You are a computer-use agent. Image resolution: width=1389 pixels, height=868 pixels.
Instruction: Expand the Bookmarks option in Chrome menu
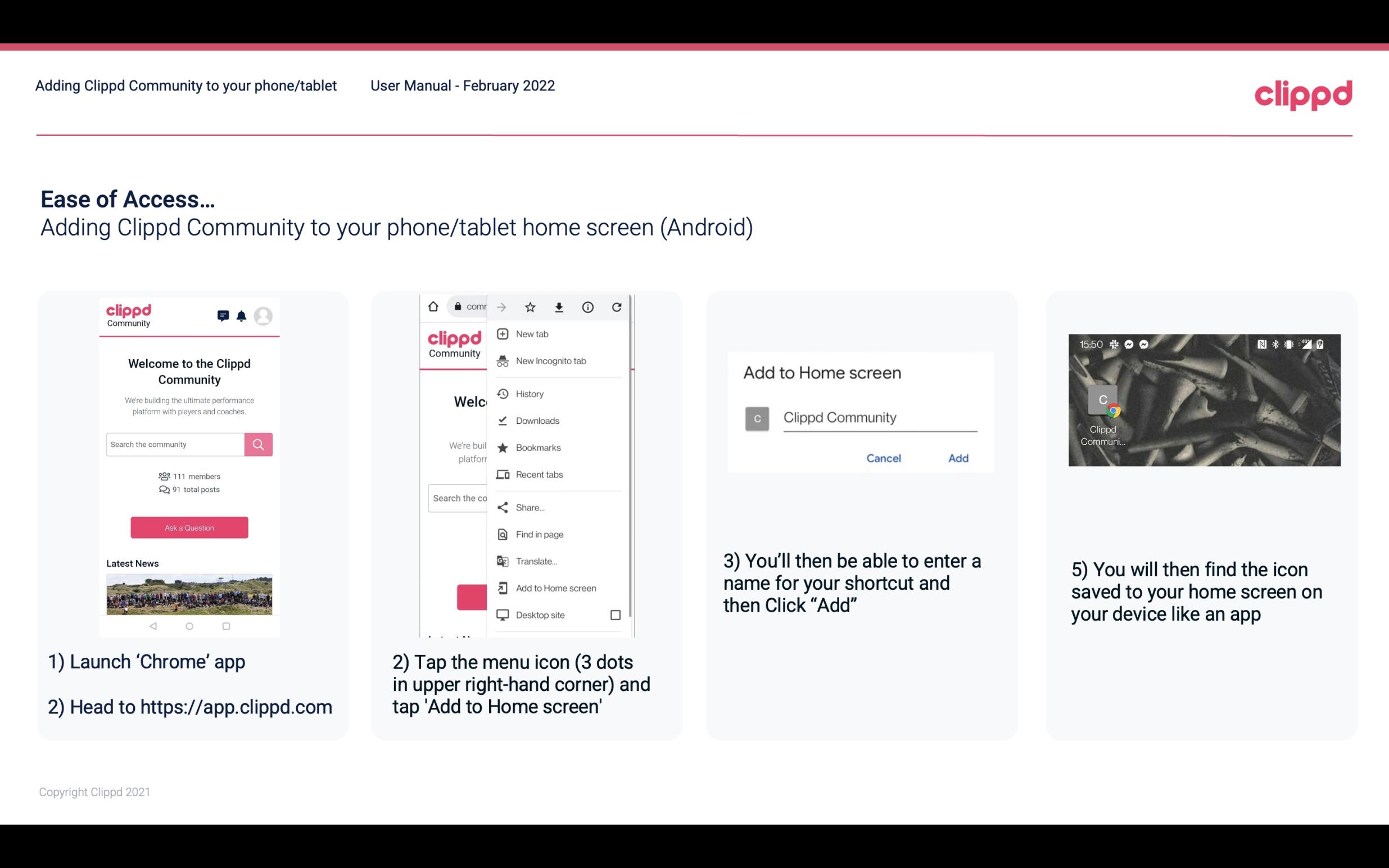click(538, 447)
